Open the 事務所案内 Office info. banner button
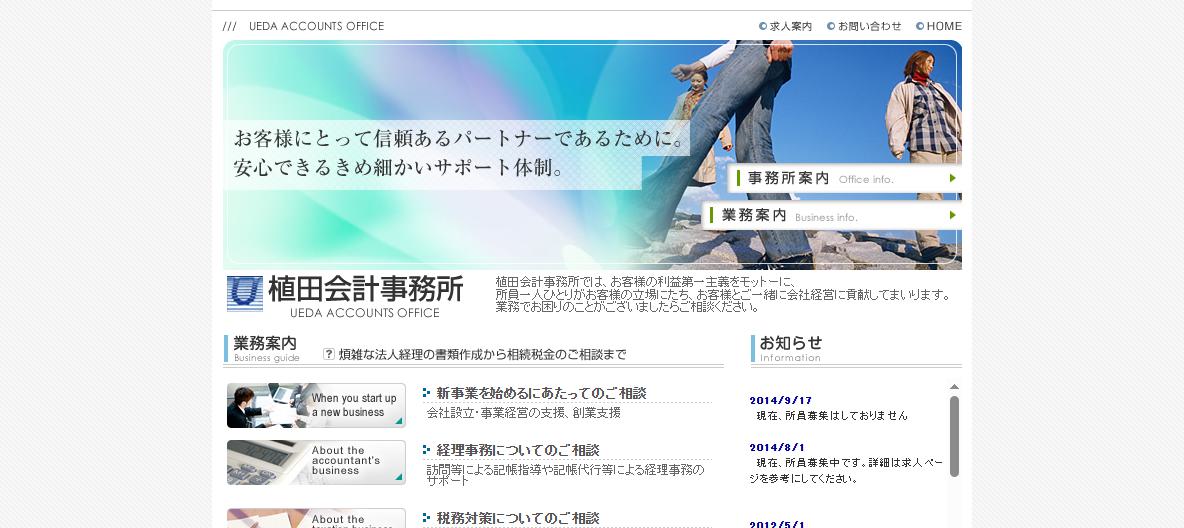Viewport: 1184px width, 528px height. click(844, 178)
